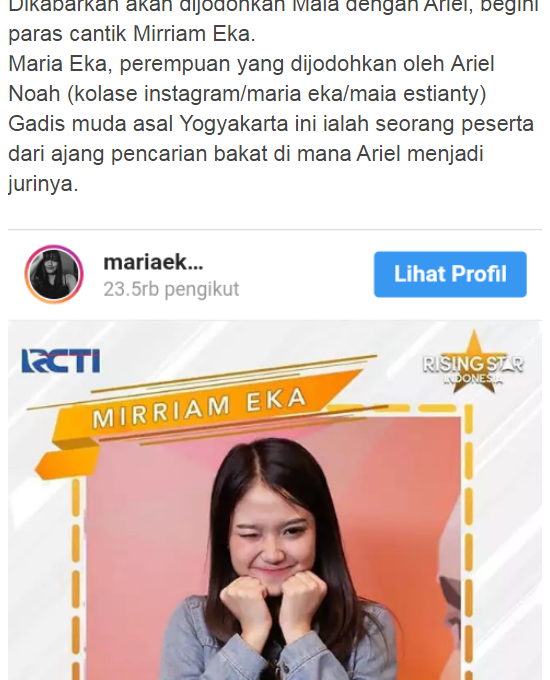Click the Lihat Profil button

tap(450, 274)
